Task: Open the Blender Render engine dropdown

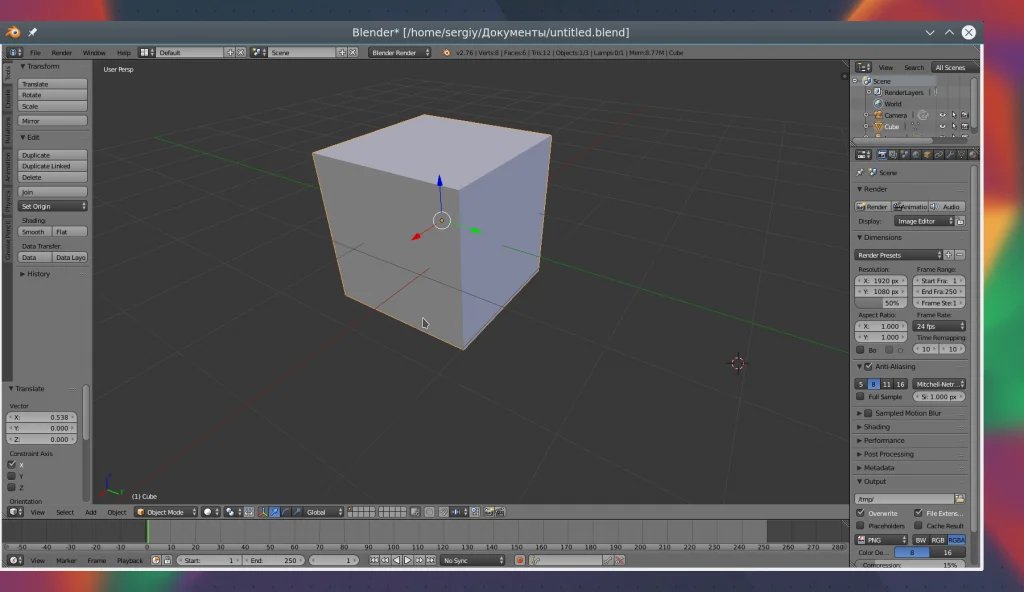Action: coord(400,52)
